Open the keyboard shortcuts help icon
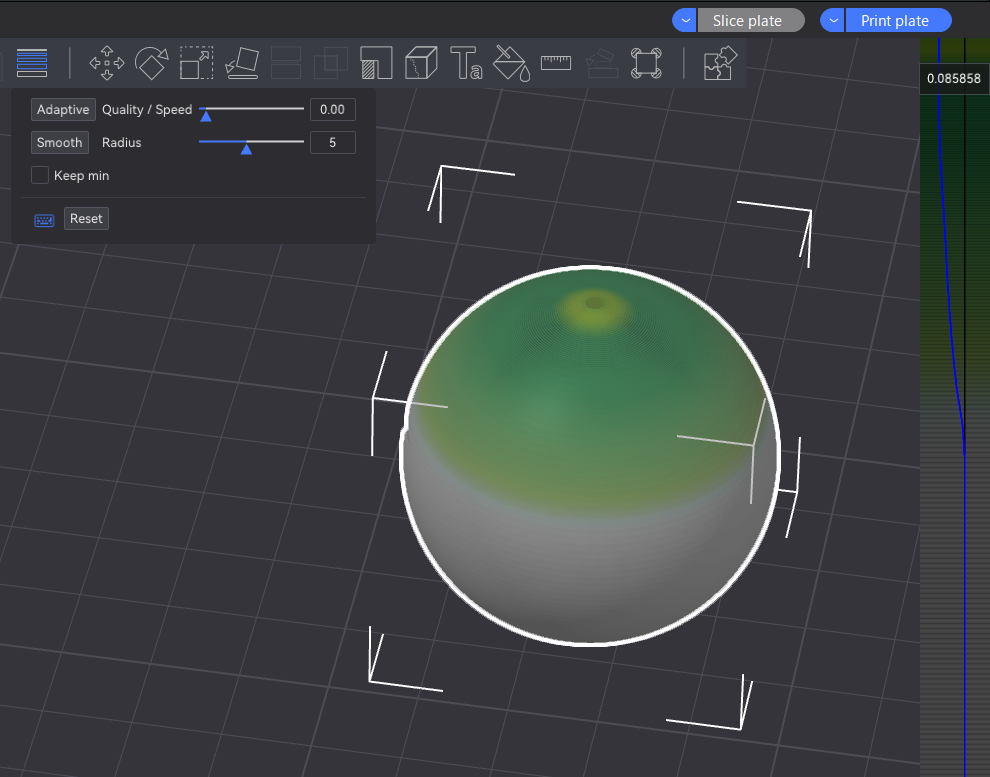 [x=44, y=218]
